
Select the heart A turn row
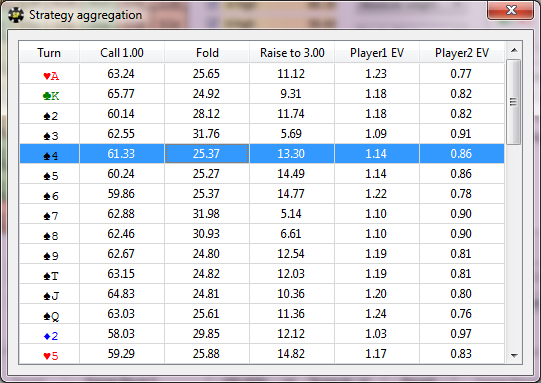point(262,73)
